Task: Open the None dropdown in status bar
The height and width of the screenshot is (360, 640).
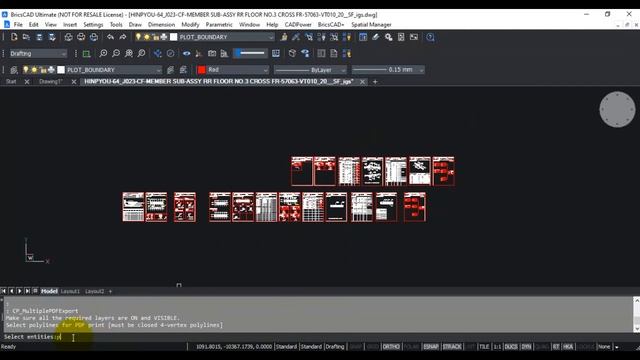Action: (x=604, y=347)
